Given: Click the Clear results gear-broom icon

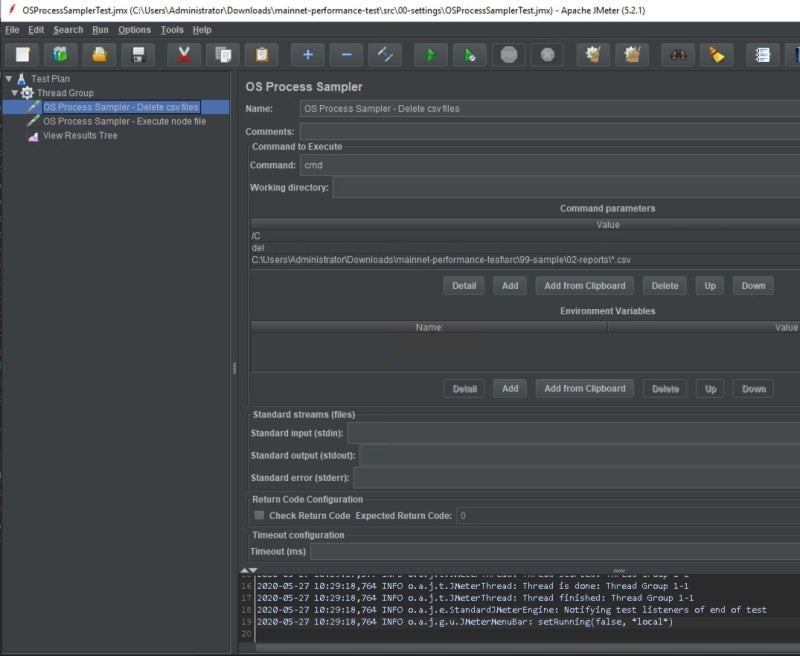Looking at the screenshot, I should (593, 55).
